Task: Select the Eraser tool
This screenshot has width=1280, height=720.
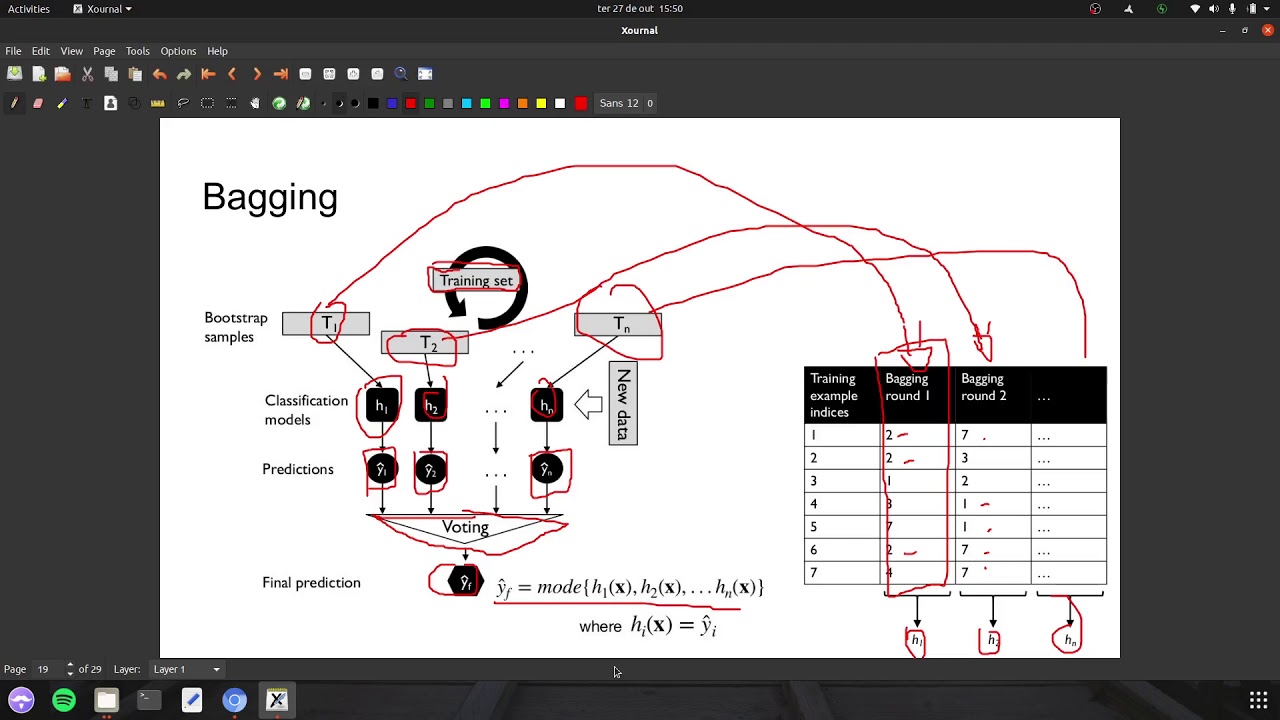Action: pyautogui.click(x=38, y=103)
